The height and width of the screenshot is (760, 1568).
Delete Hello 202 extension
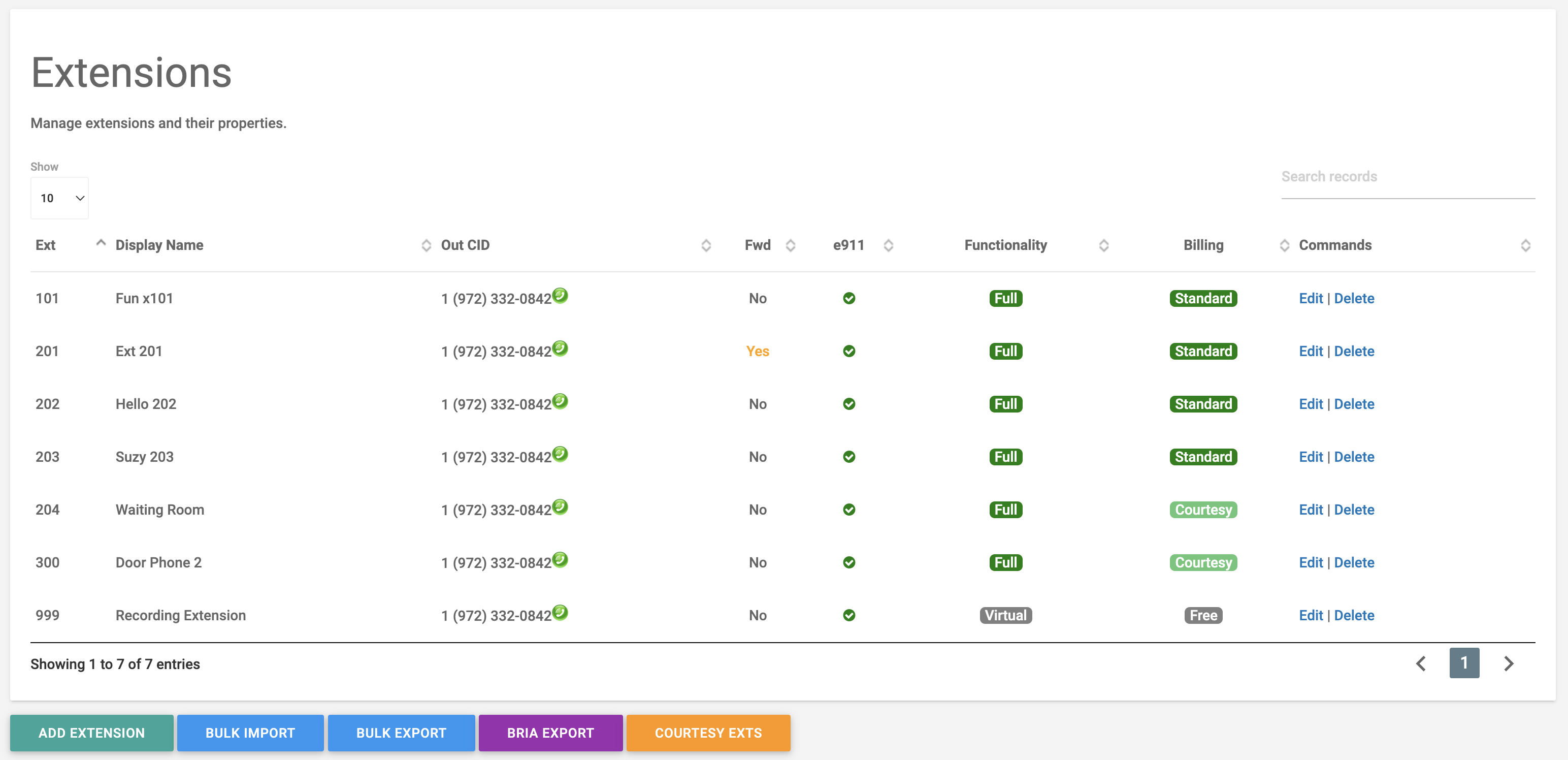pyautogui.click(x=1354, y=404)
